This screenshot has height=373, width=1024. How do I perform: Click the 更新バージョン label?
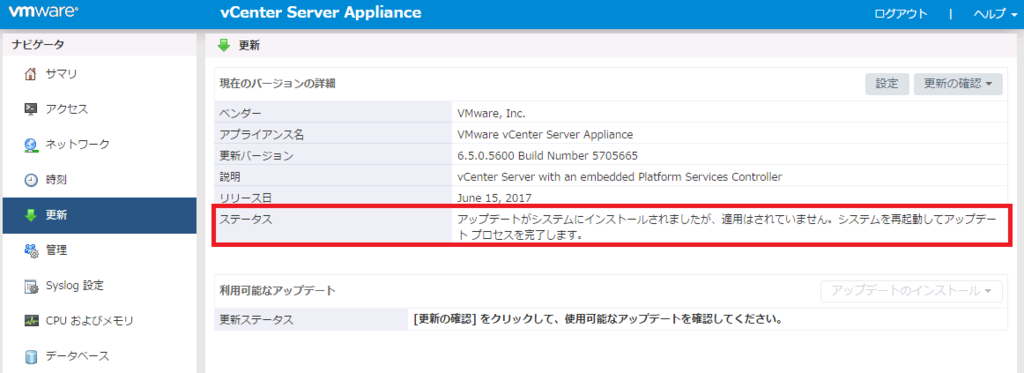[x=256, y=155]
